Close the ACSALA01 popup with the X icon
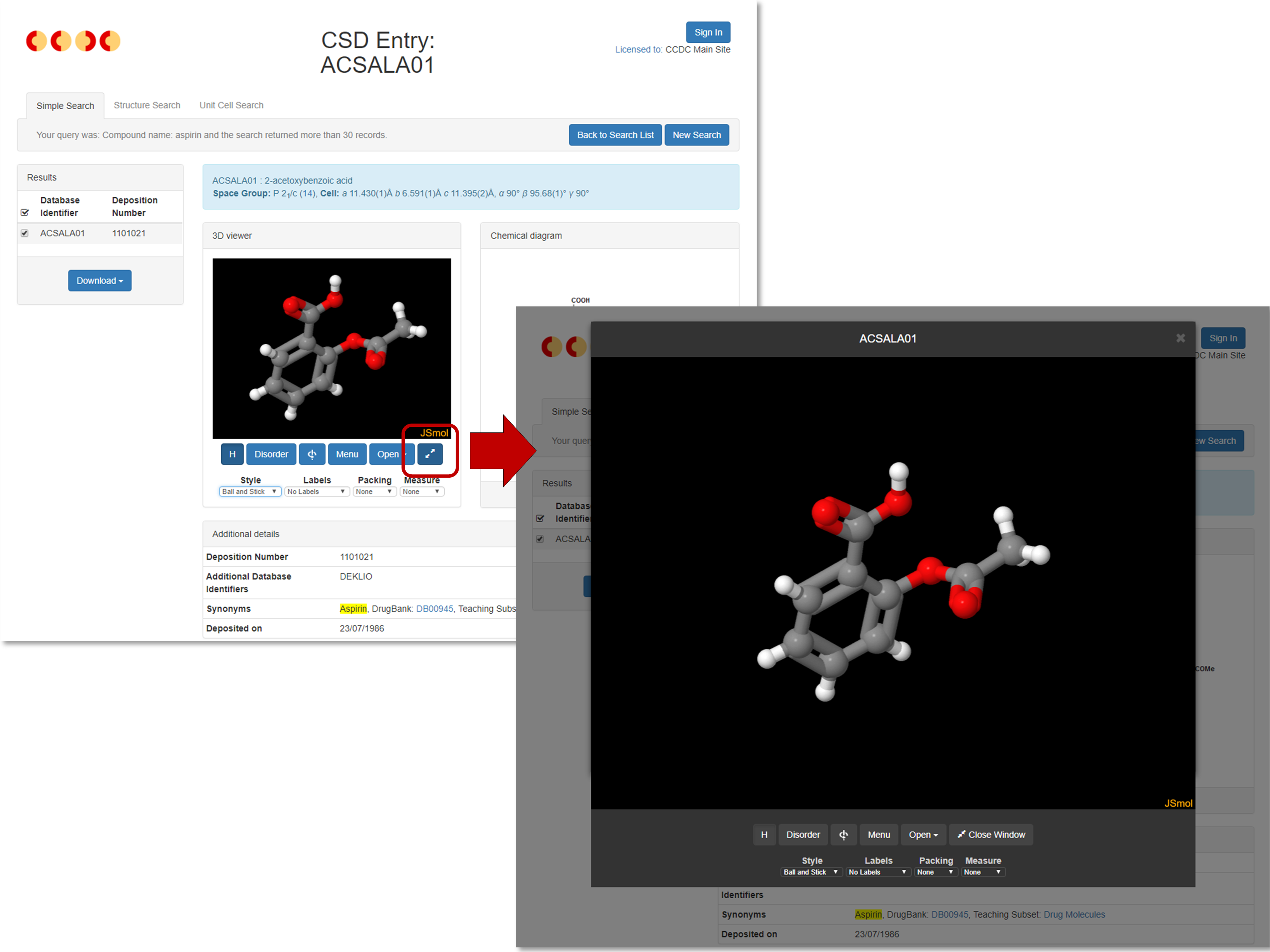Image resolution: width=1270 pixels, height=952 pixels. (x=1180, y=338)
